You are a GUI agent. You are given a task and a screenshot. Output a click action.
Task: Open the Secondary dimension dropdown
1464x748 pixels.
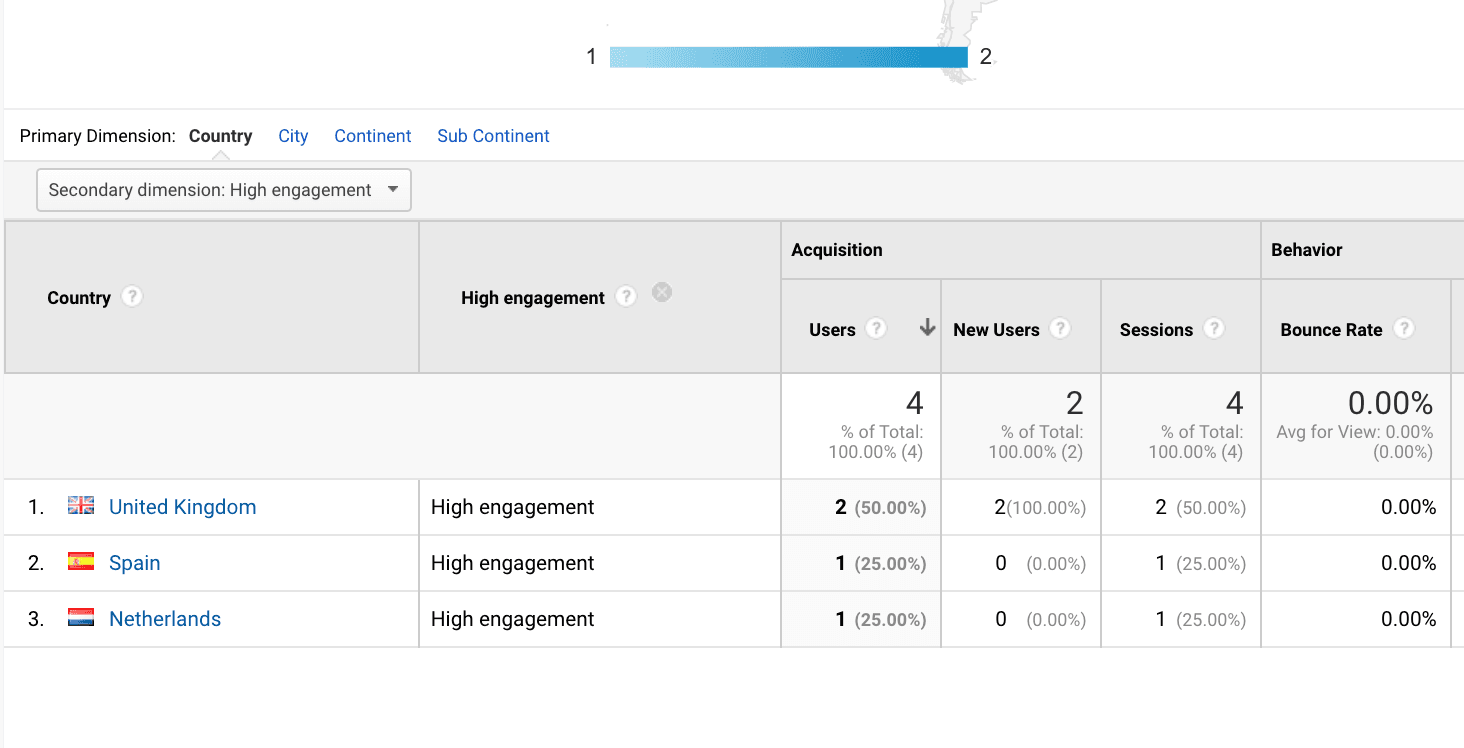click(224, 190)
